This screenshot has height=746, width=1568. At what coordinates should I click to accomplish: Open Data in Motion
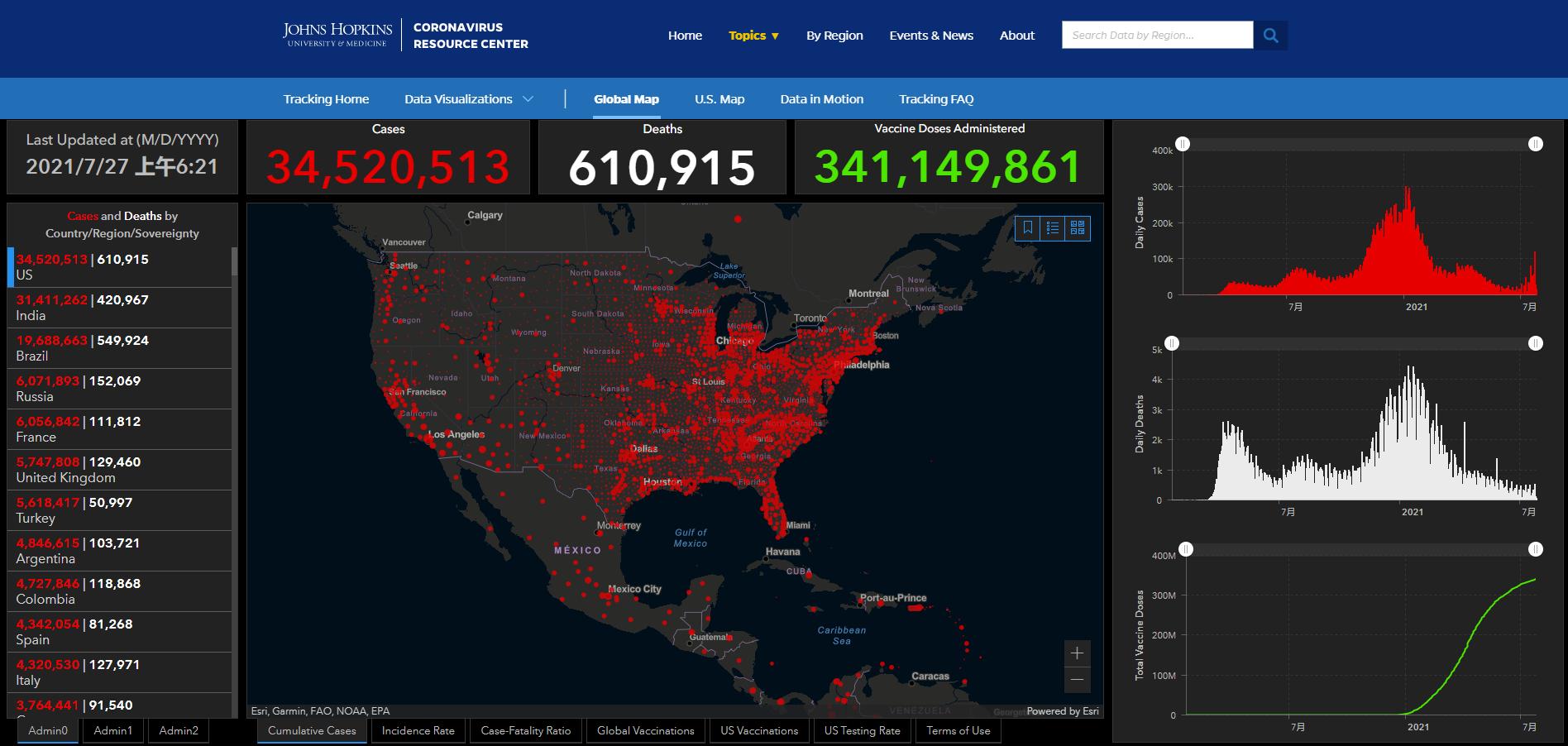click(x=822, y=99)
